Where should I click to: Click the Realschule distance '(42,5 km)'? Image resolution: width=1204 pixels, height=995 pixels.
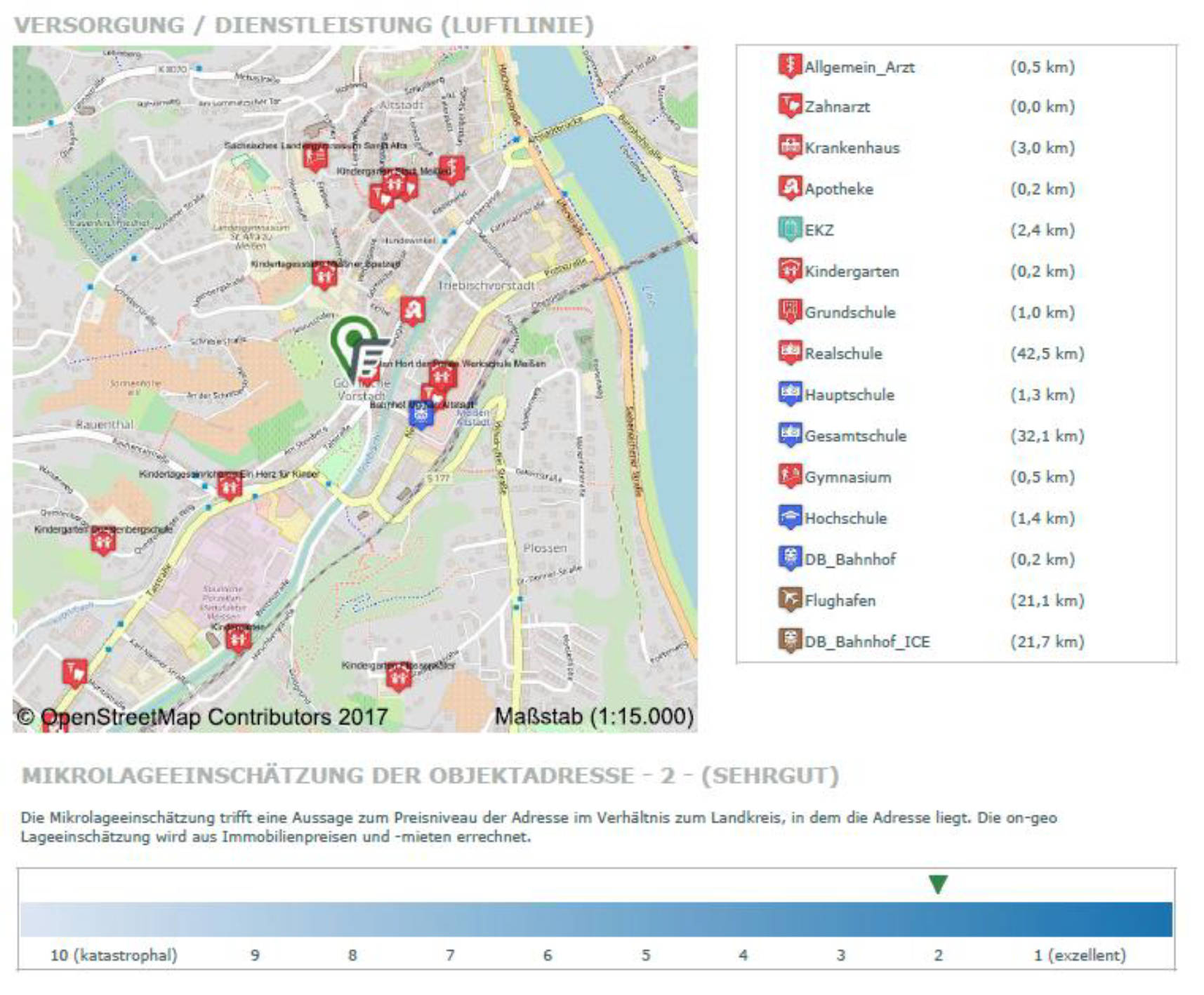[1047, 353]
